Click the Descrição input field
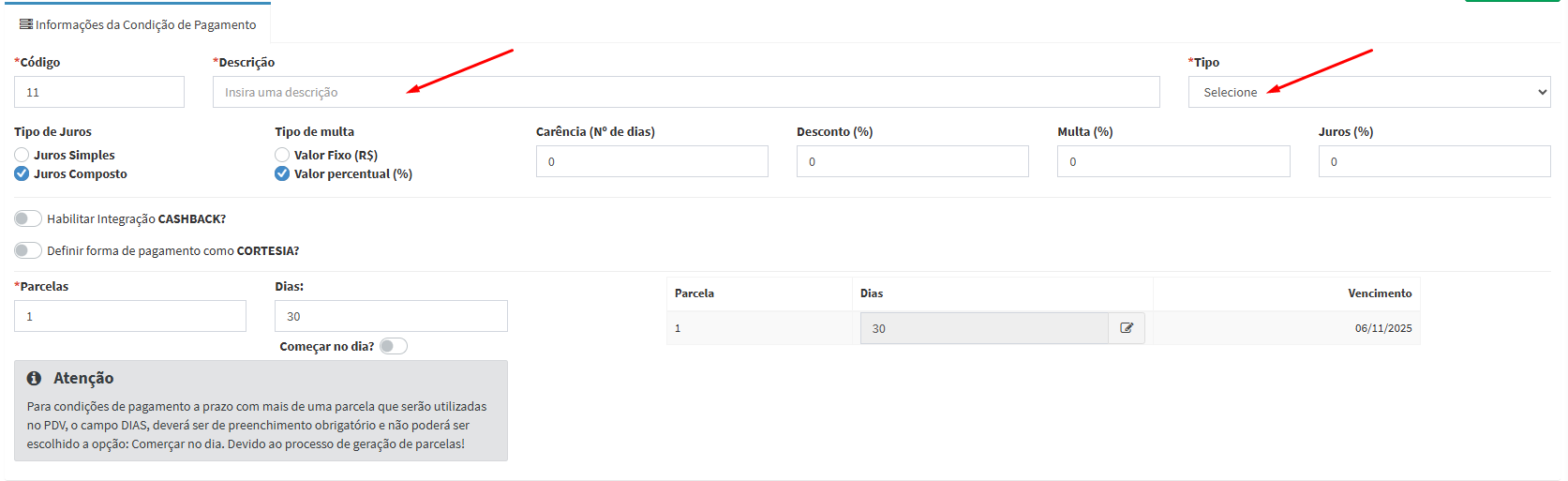1568x481 pixels. click(685, 92)
